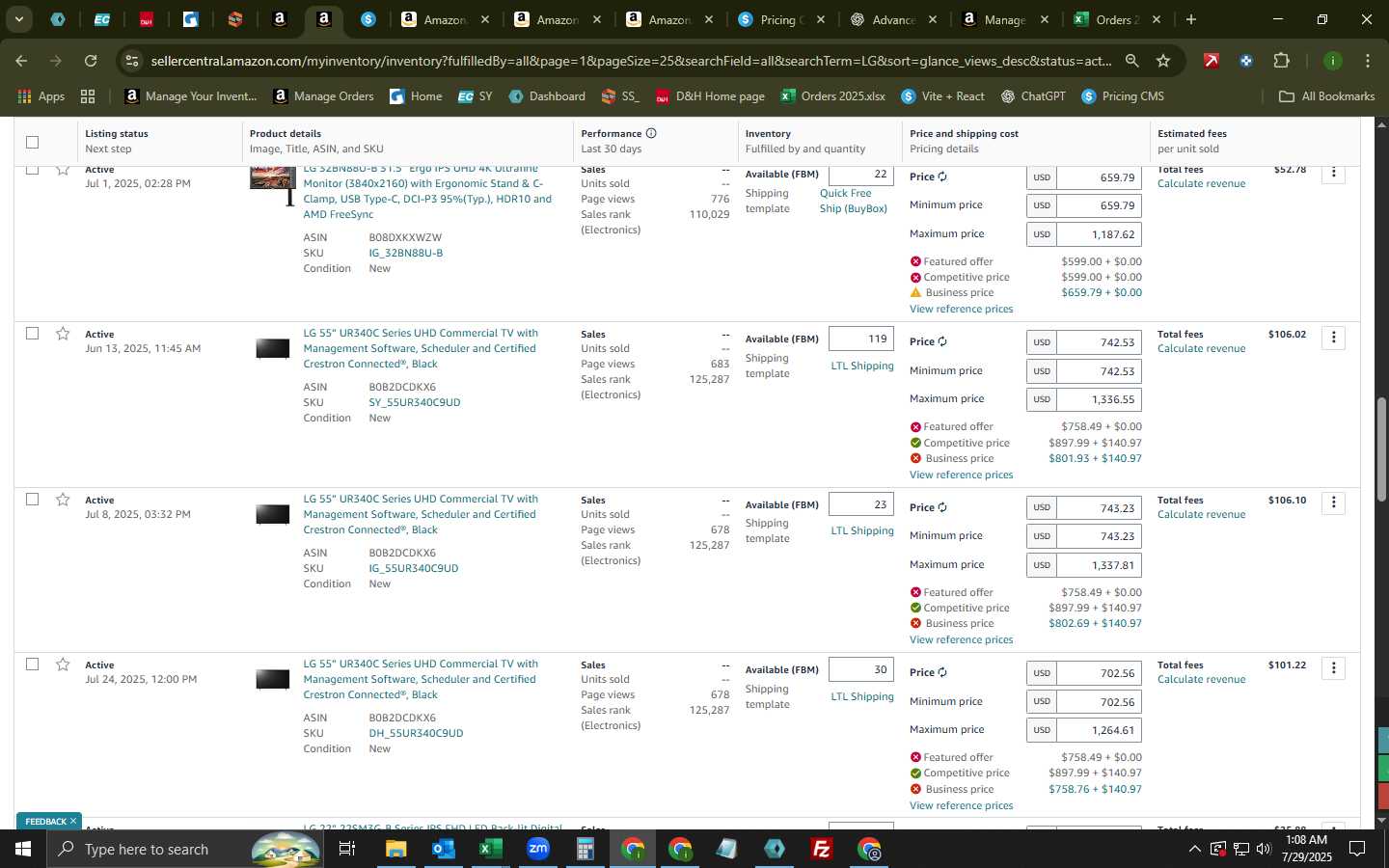Open Zoom from the taskbar

[x=538, y=849]
